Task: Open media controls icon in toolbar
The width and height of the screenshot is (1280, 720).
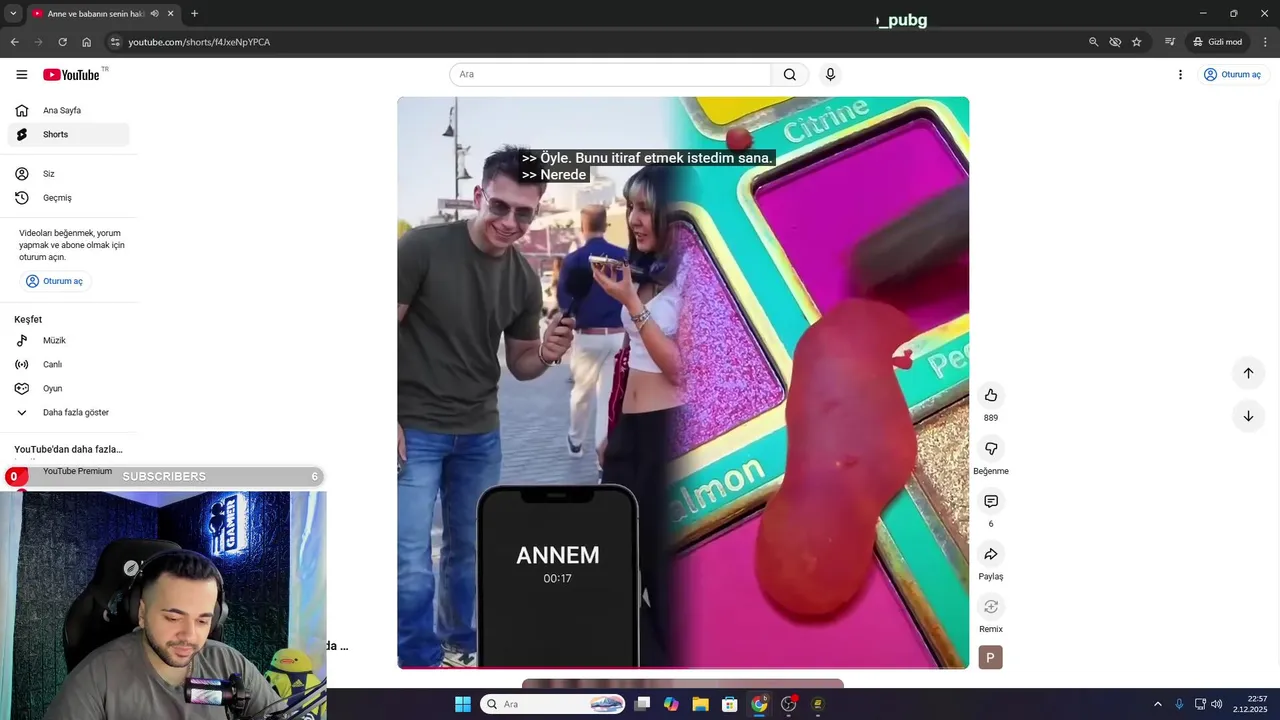Action: coord(1169,42)
